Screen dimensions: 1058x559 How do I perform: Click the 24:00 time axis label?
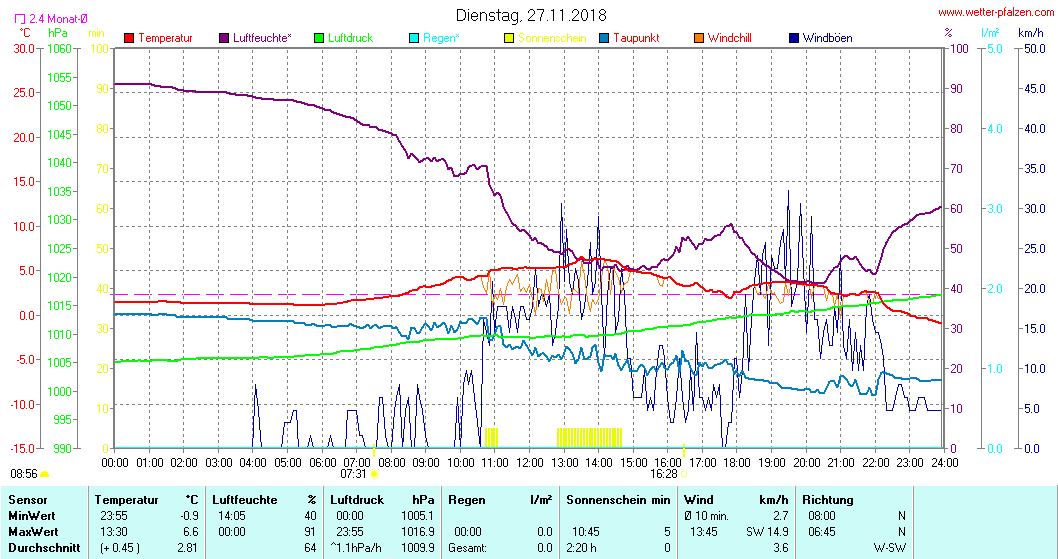944,463
